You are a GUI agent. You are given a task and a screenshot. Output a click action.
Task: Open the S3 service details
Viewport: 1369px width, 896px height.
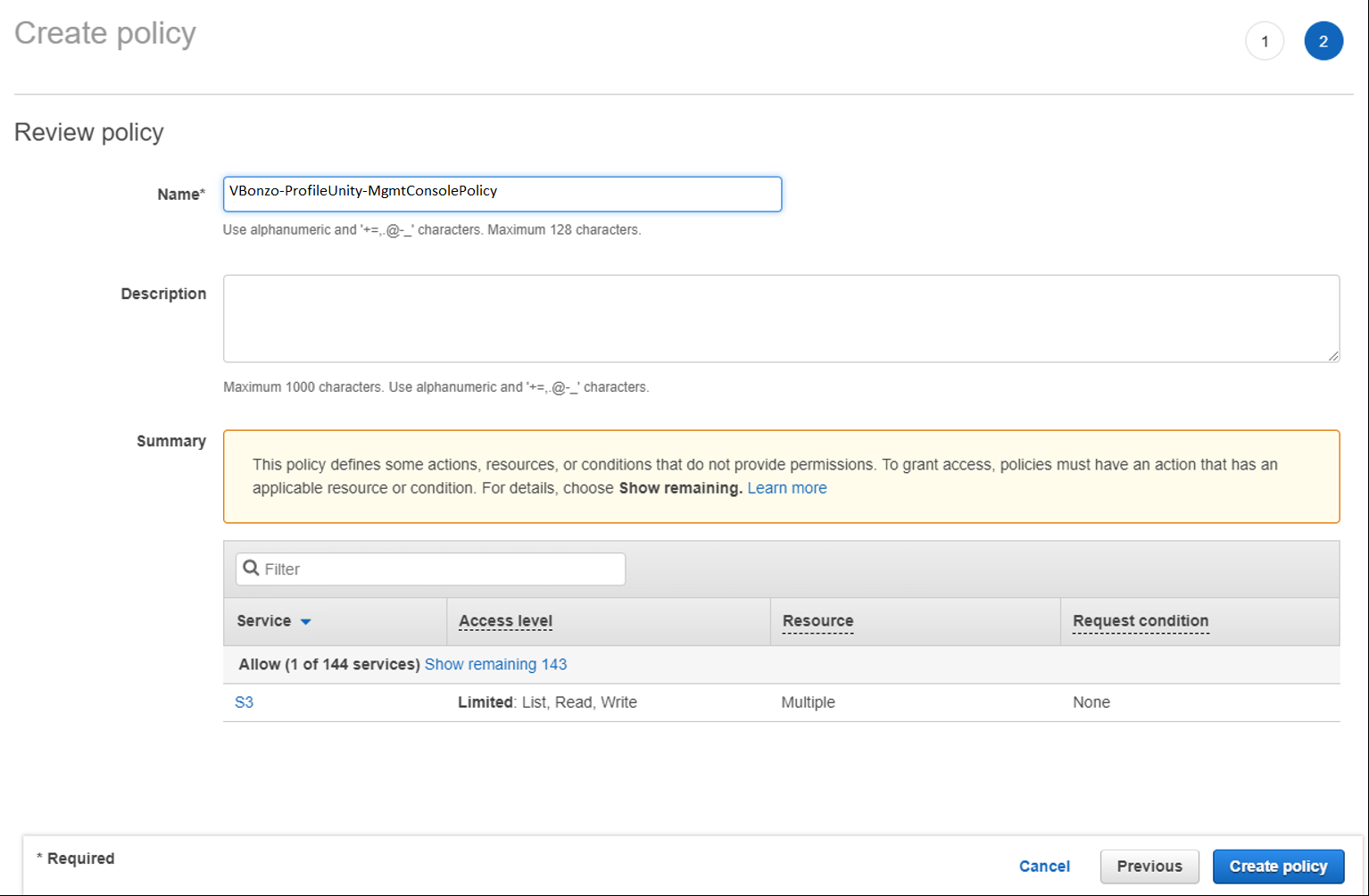point(244,702)
